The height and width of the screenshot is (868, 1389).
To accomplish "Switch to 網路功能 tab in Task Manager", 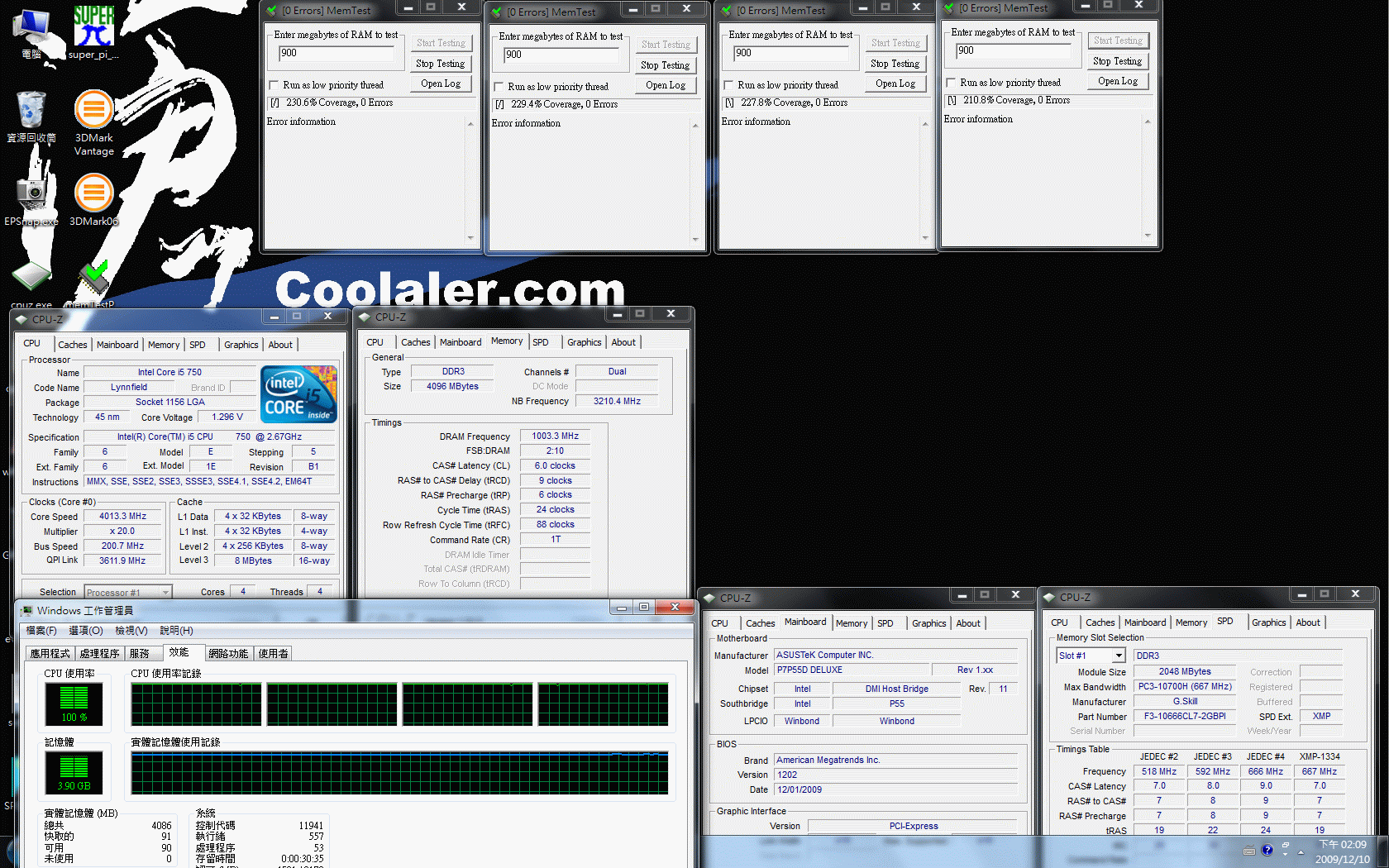I will [228, 653].
